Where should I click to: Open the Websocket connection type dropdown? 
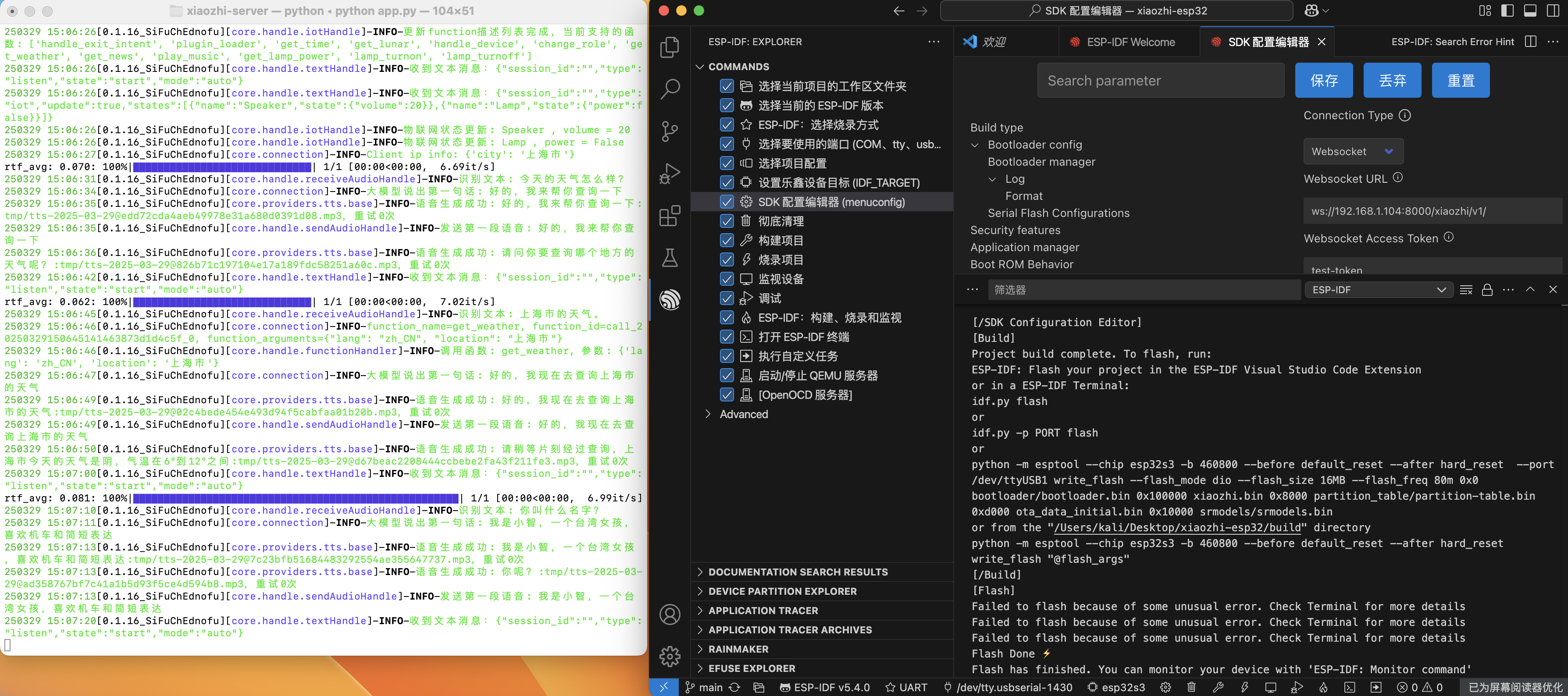(1353, 152)
